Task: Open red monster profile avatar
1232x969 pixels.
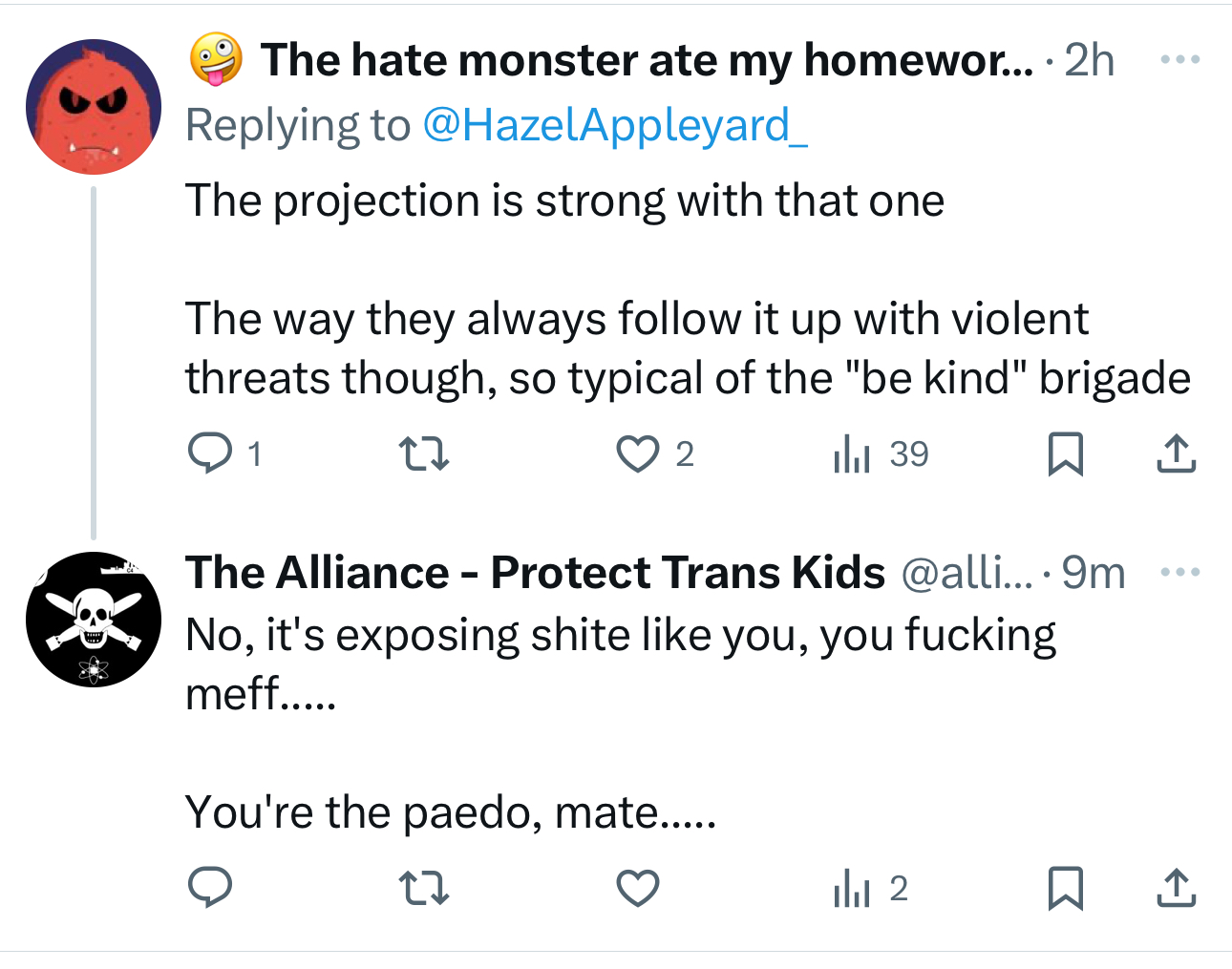Action: [94, 106]
